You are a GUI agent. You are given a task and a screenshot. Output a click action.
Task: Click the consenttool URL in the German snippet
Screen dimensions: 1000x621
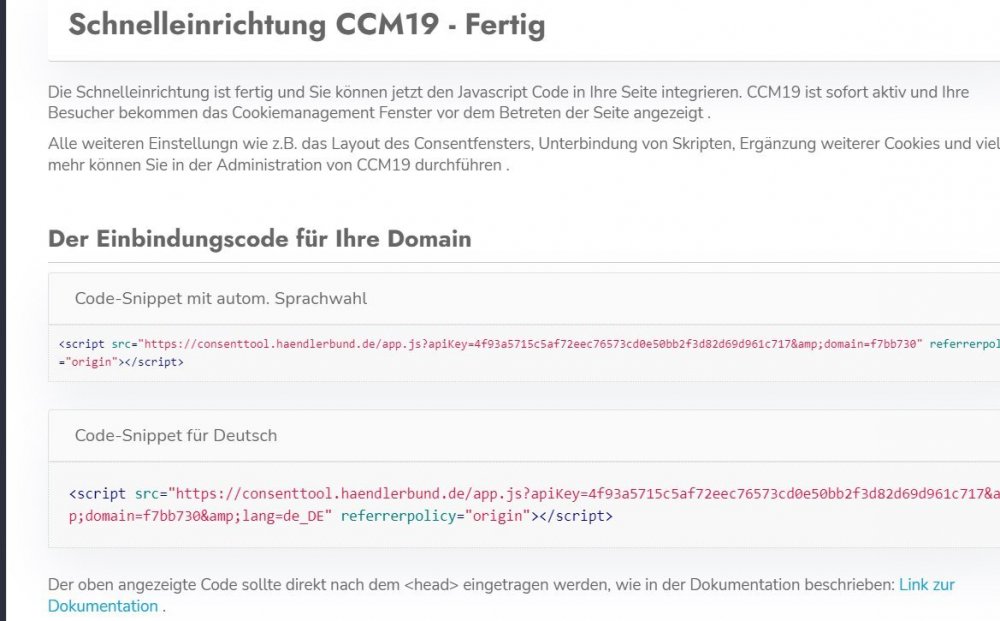pos(340,494)
